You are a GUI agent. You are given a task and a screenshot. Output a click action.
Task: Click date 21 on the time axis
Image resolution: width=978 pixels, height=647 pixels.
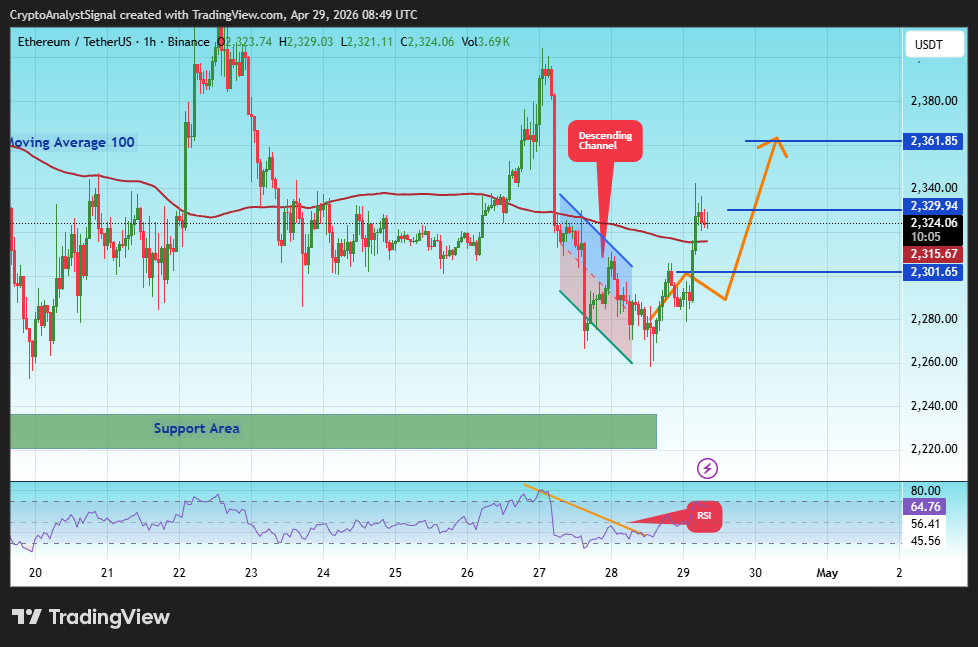107,573
